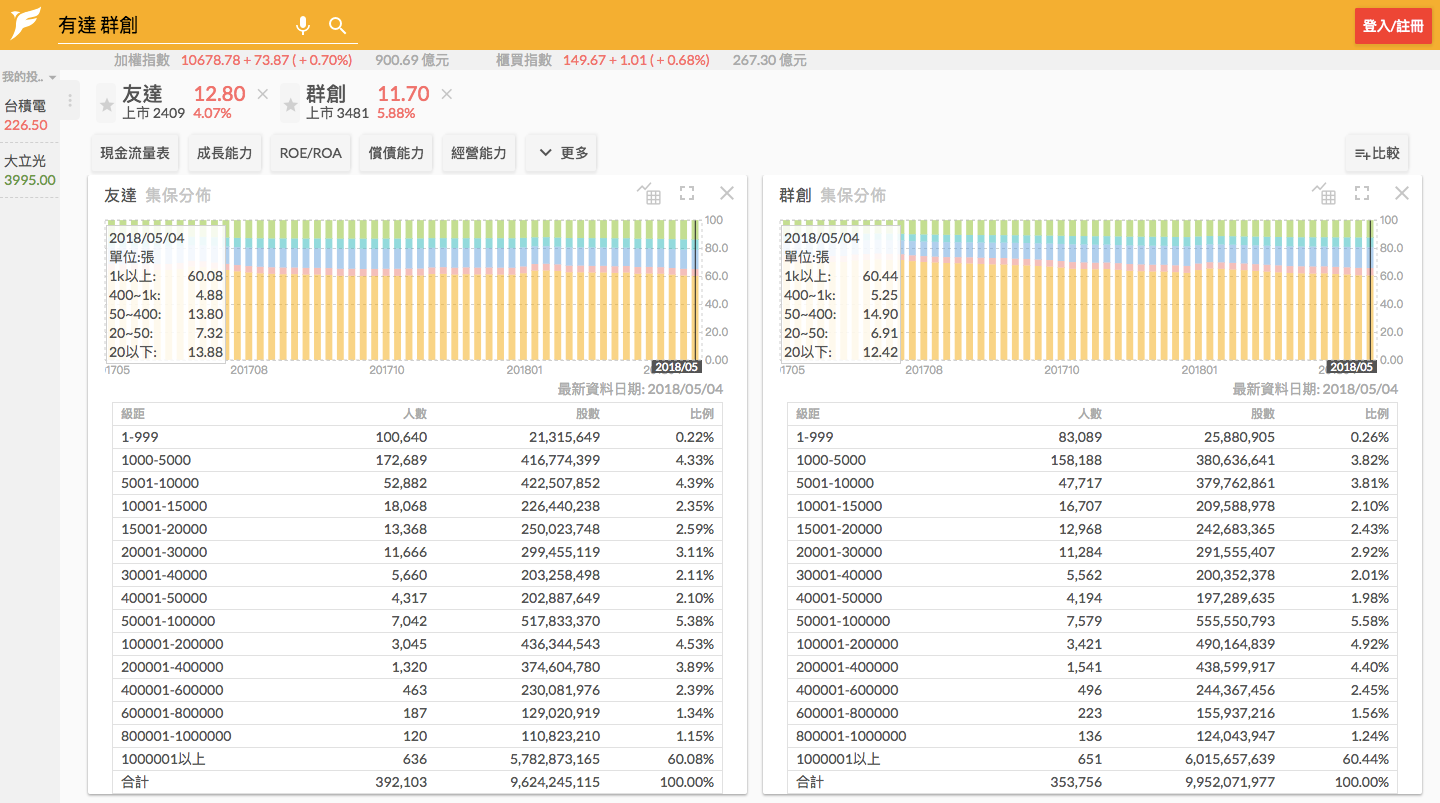Open sidebar three-dot options handle

point(70,101)
